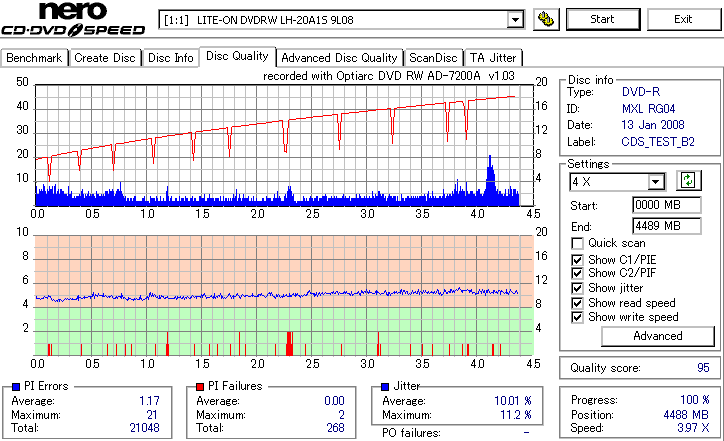Click the Nero CD-DVD Speed logo
This screenshot has width=724, height=441.
tap(73, 19)
